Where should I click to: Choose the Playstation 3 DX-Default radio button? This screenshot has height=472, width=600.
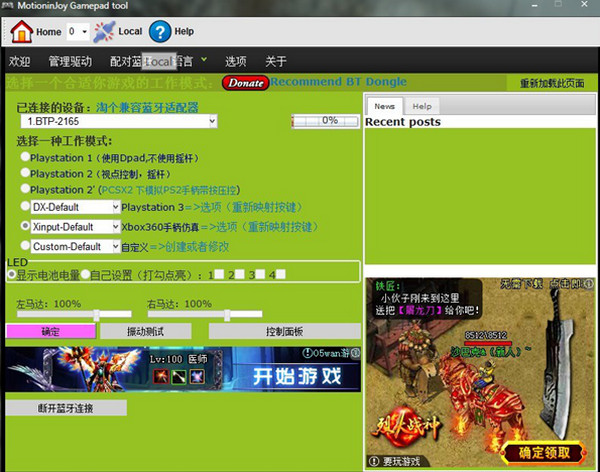pos(25,206)
